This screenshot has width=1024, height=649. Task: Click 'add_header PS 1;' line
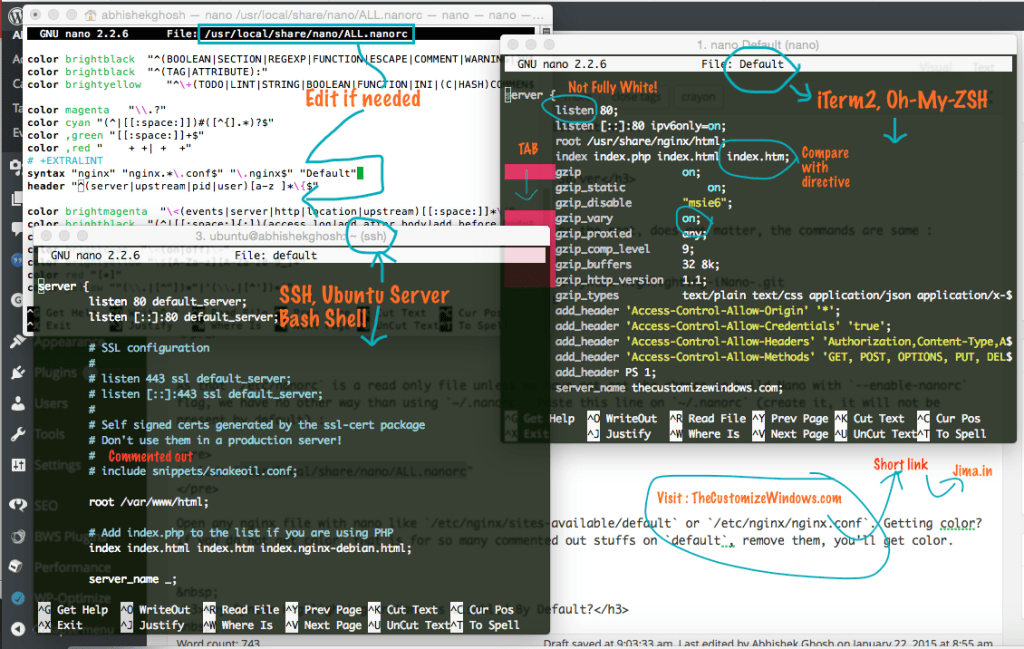tap(606, 372)
